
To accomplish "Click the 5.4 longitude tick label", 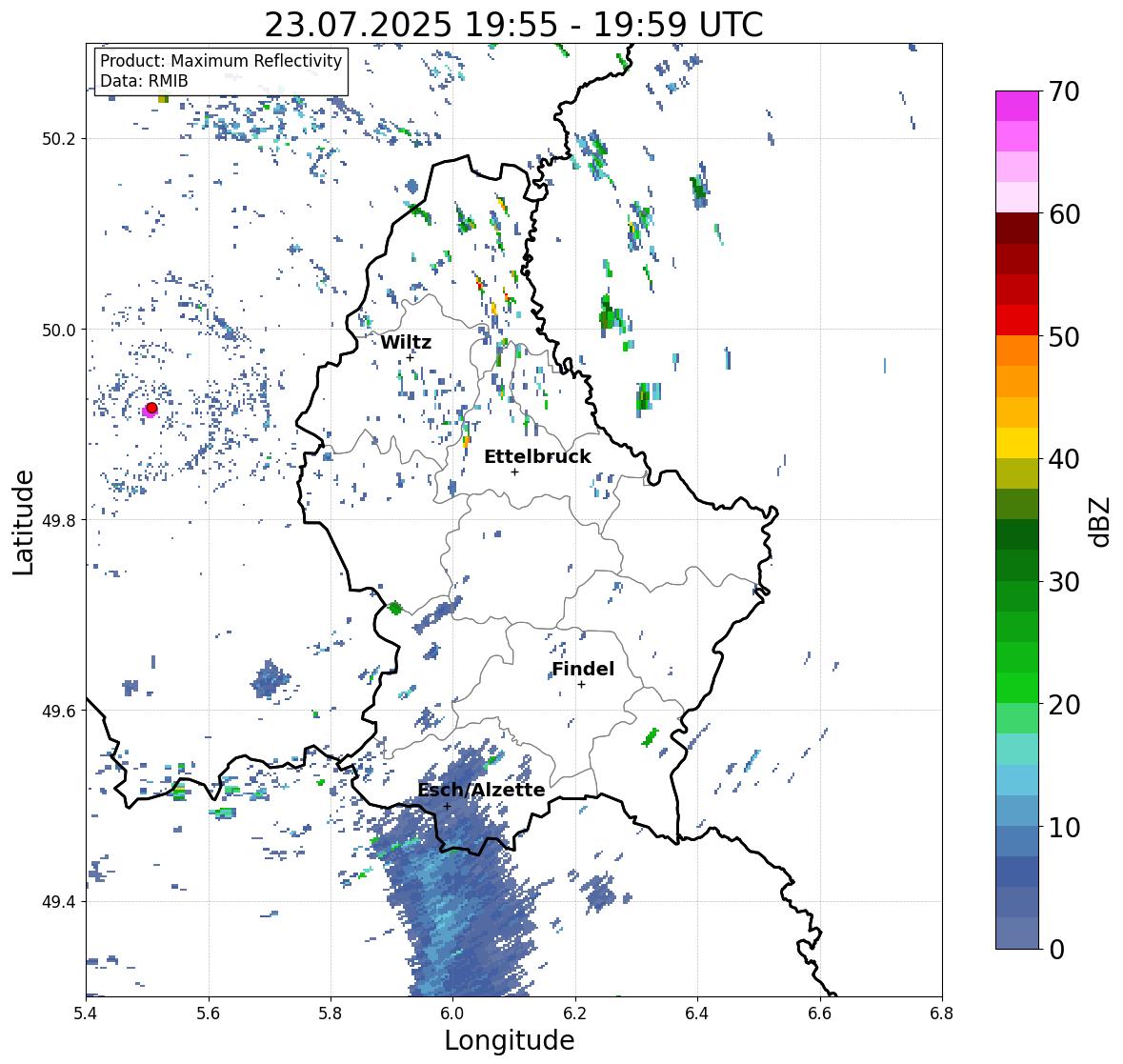I will coord(86,1014).
